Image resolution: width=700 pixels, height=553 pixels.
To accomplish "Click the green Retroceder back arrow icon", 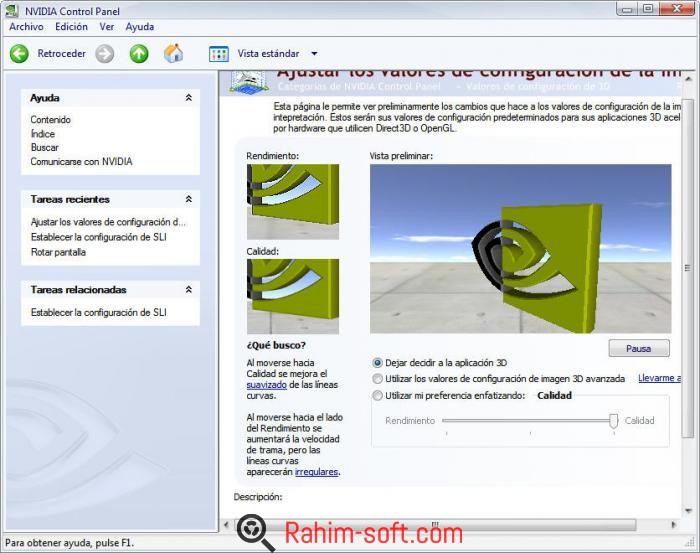I will pos(19,54).
